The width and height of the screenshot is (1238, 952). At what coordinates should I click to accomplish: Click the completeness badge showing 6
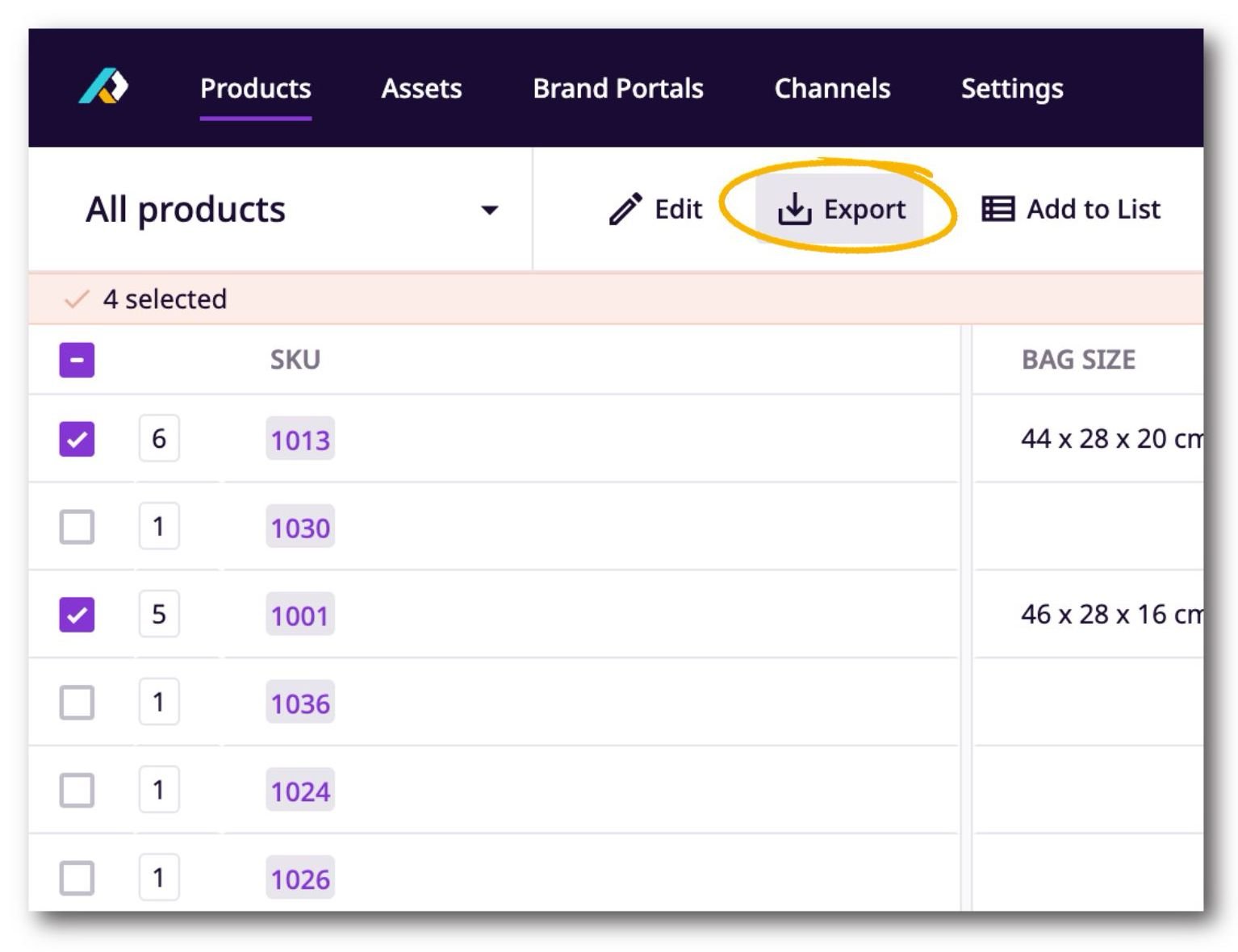[x=159, y=439]
